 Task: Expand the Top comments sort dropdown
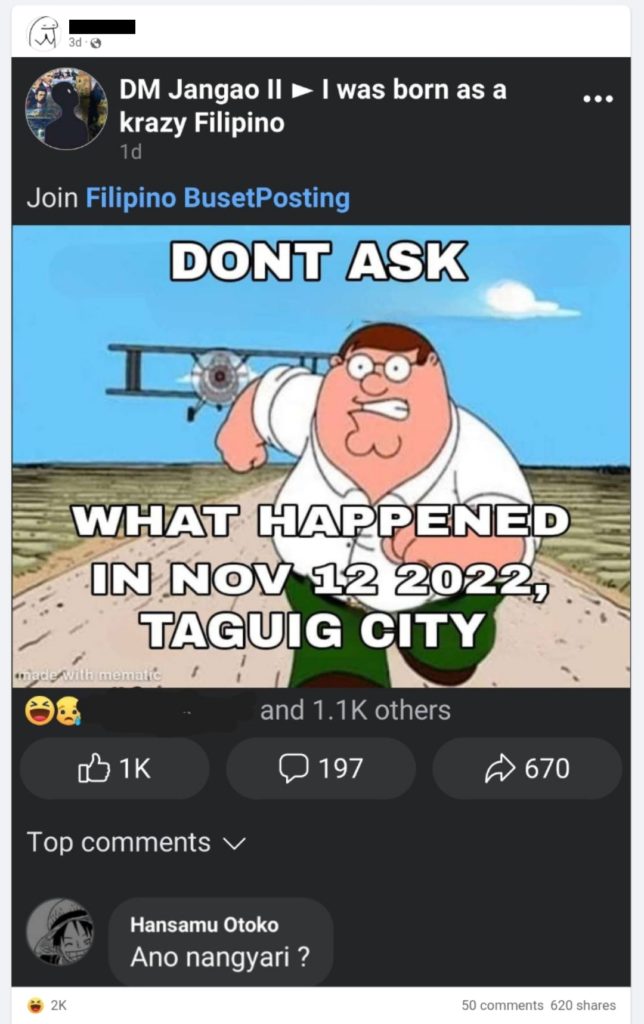pyautogui.click(x=136, y=842)
